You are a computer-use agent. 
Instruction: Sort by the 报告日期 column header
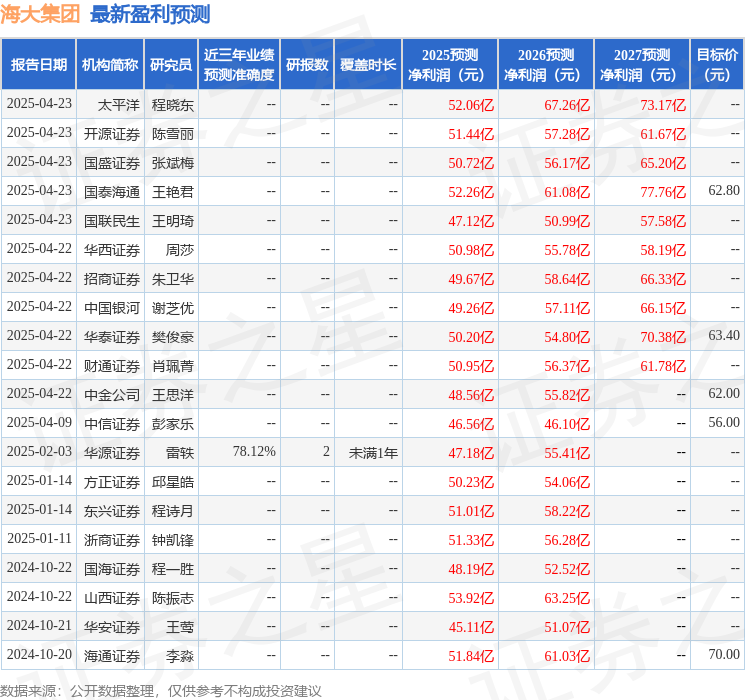tap(38, 65)
